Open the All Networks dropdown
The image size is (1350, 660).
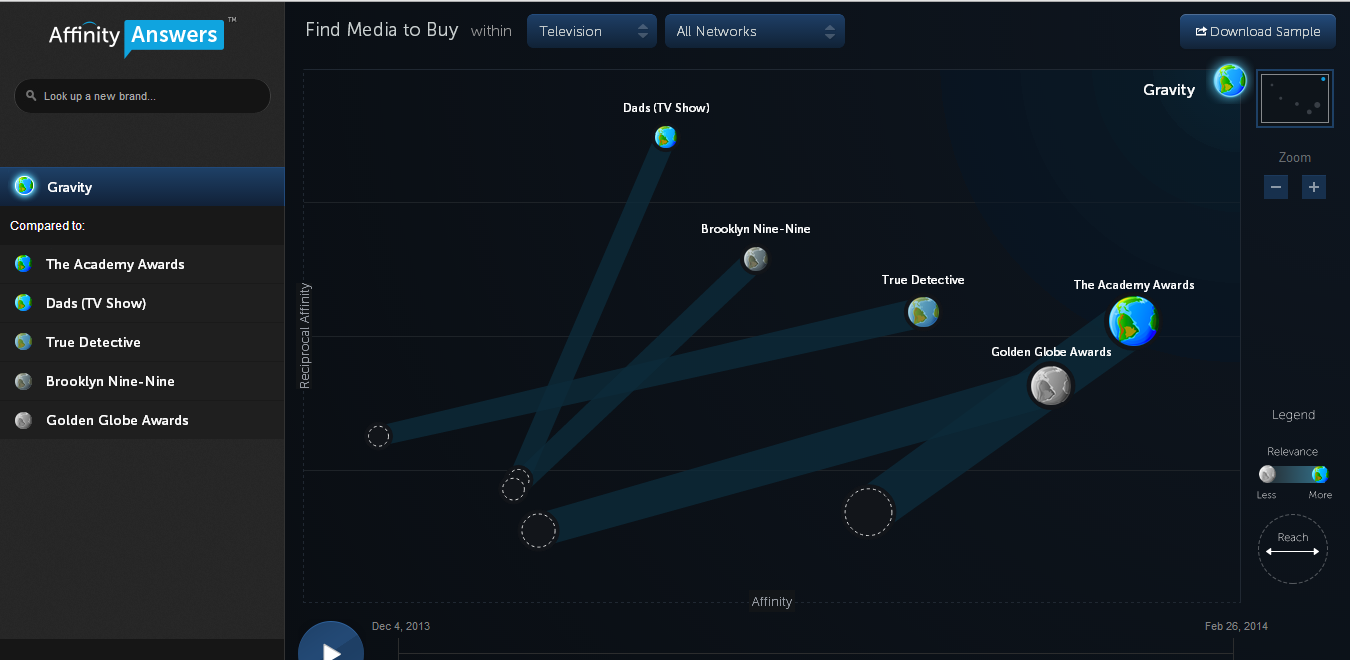(x=755, y=31)
